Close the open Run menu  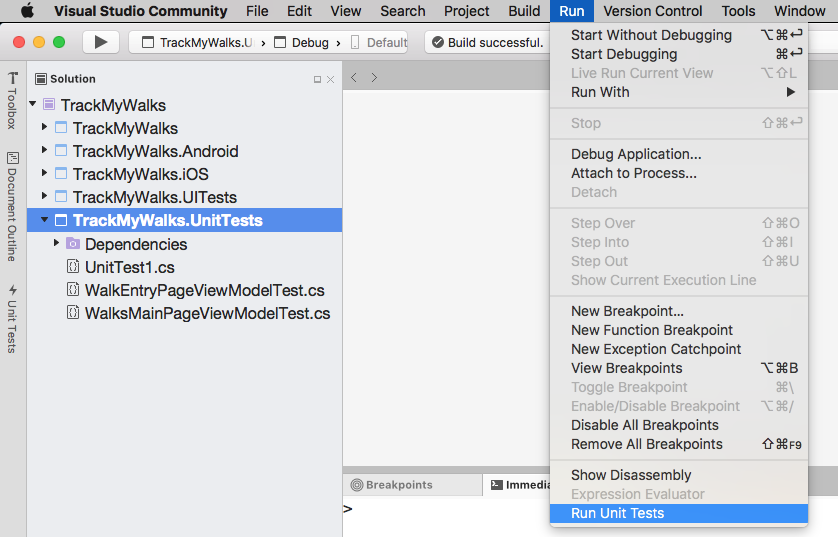572,11
